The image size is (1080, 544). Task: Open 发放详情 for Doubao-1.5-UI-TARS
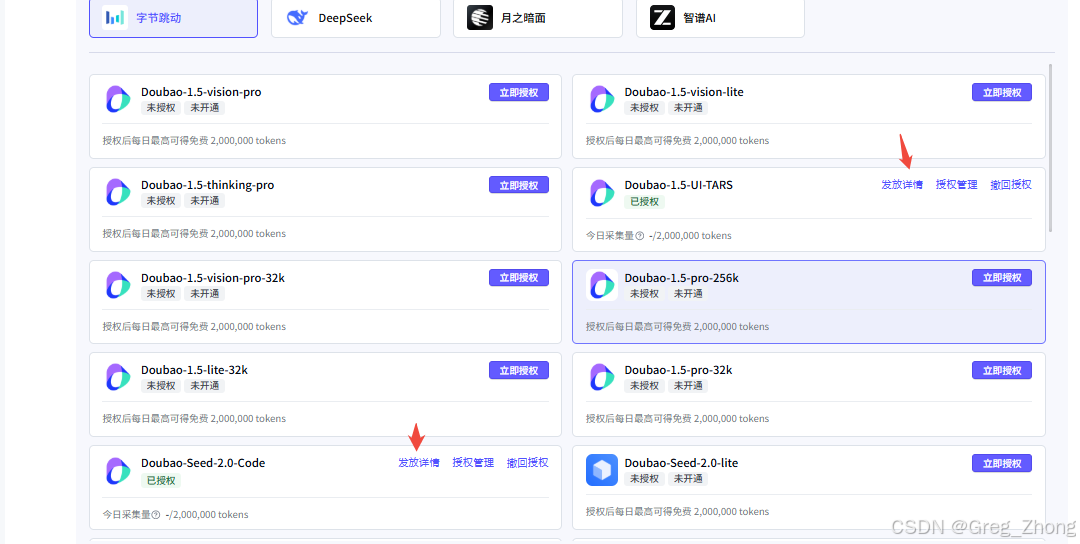[x=902, y=185]
